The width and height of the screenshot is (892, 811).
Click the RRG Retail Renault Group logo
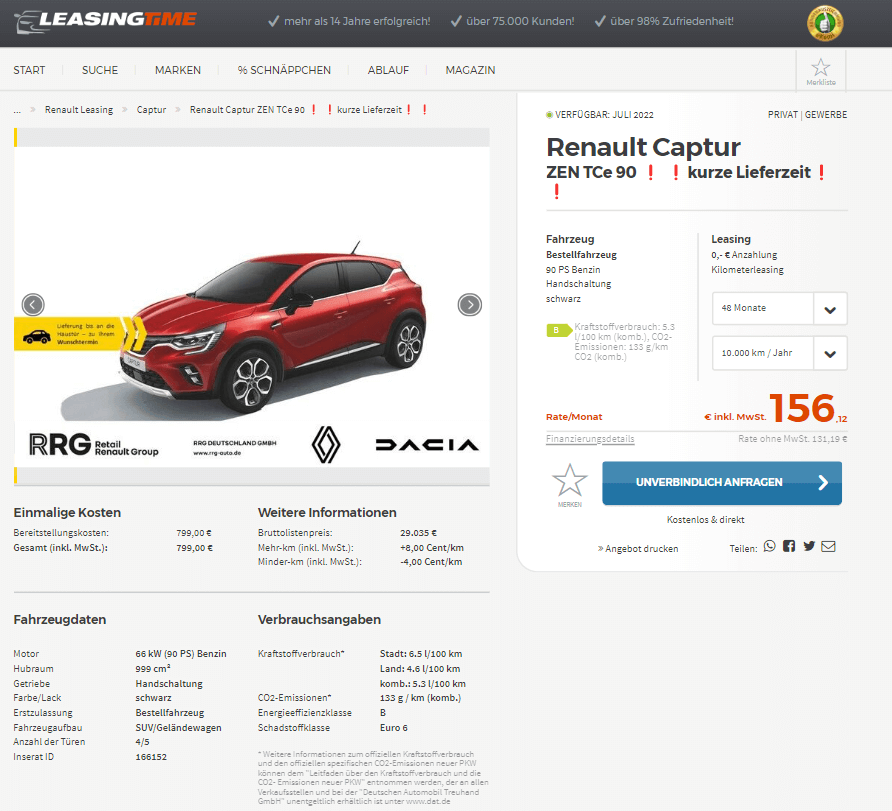(94, 444)
